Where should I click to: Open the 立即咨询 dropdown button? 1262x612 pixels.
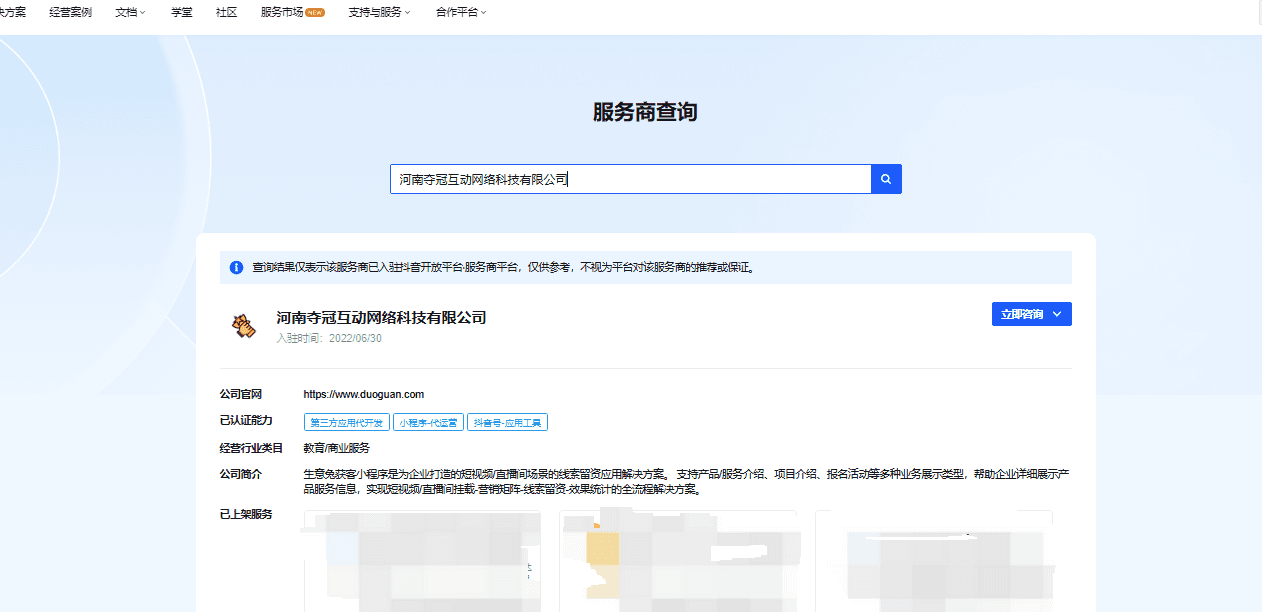[x=1031, y=314]
